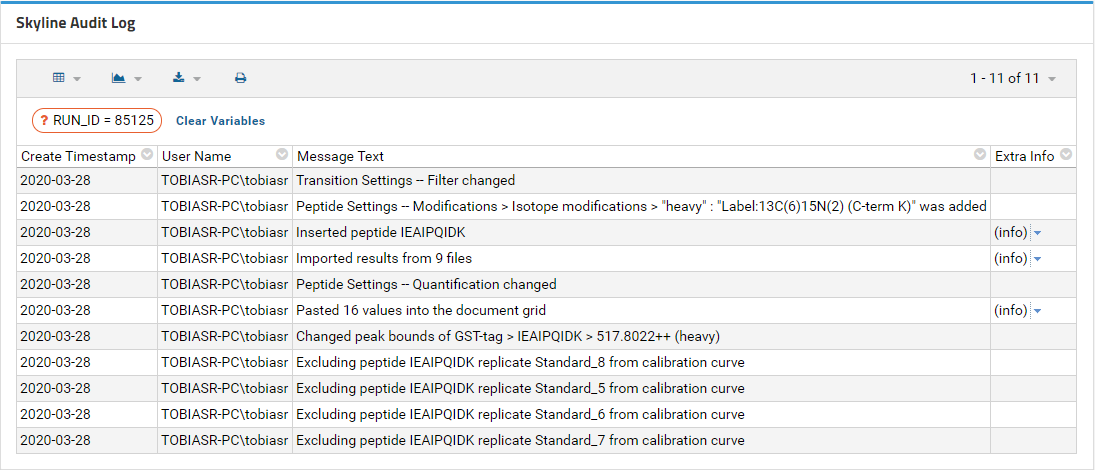Image resolution: width=1095 pixels, height=470 pixels.
Task: Open Create Timestamp column menu arrow
Action: tap(147, 155)
